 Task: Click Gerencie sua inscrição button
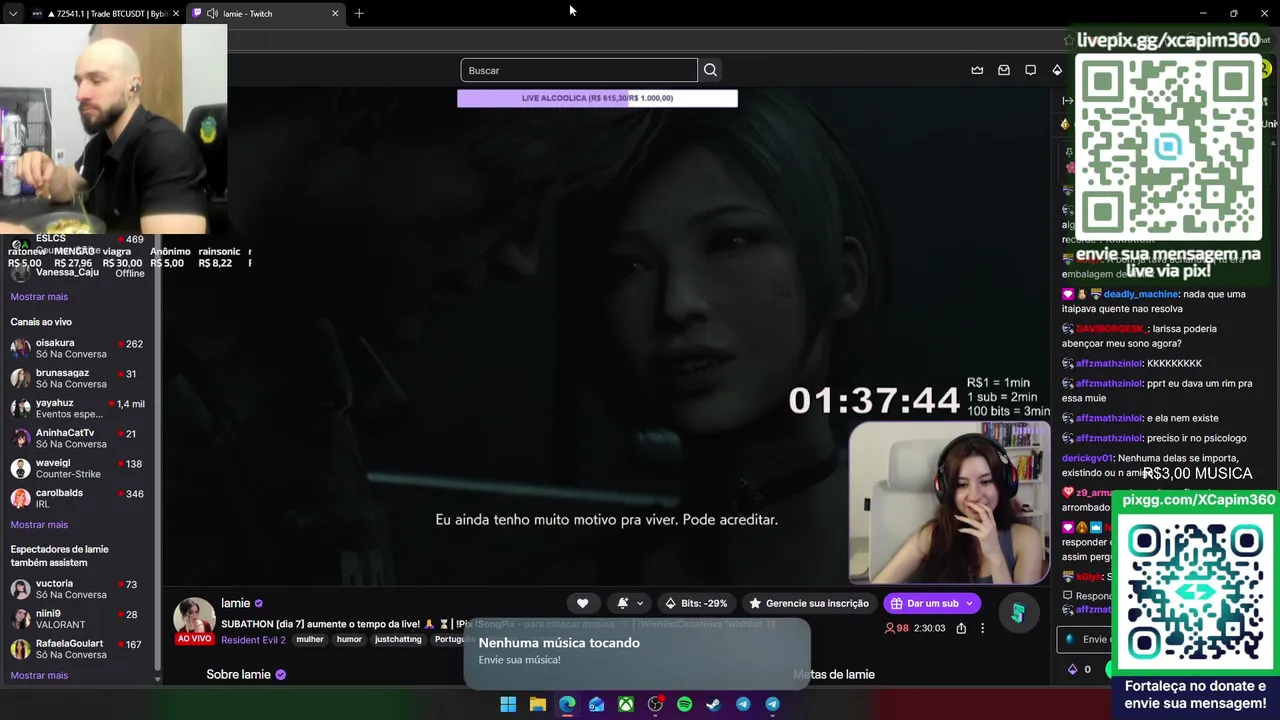coord(809,603)
